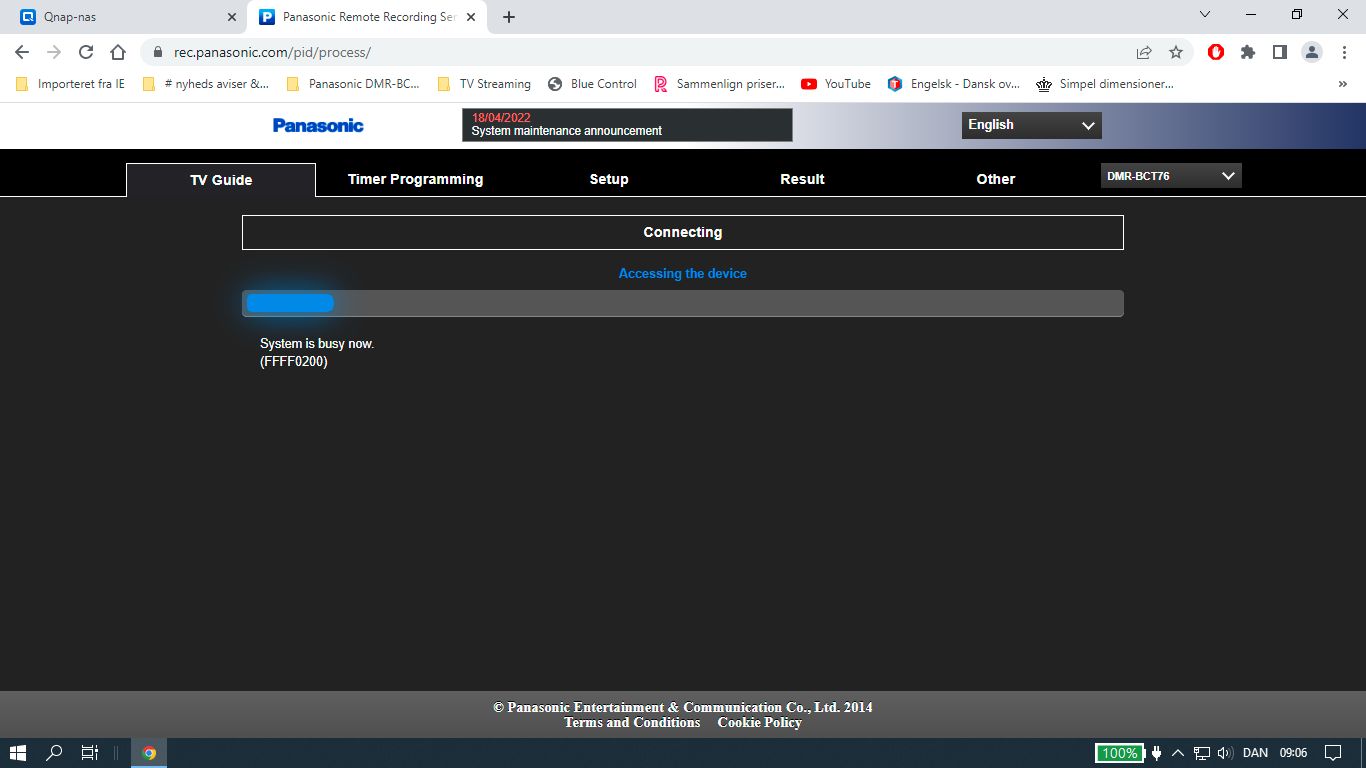Screen dimensions: 1366x768
Task: Open Windows taskbar search
Action: pos(55,753)
